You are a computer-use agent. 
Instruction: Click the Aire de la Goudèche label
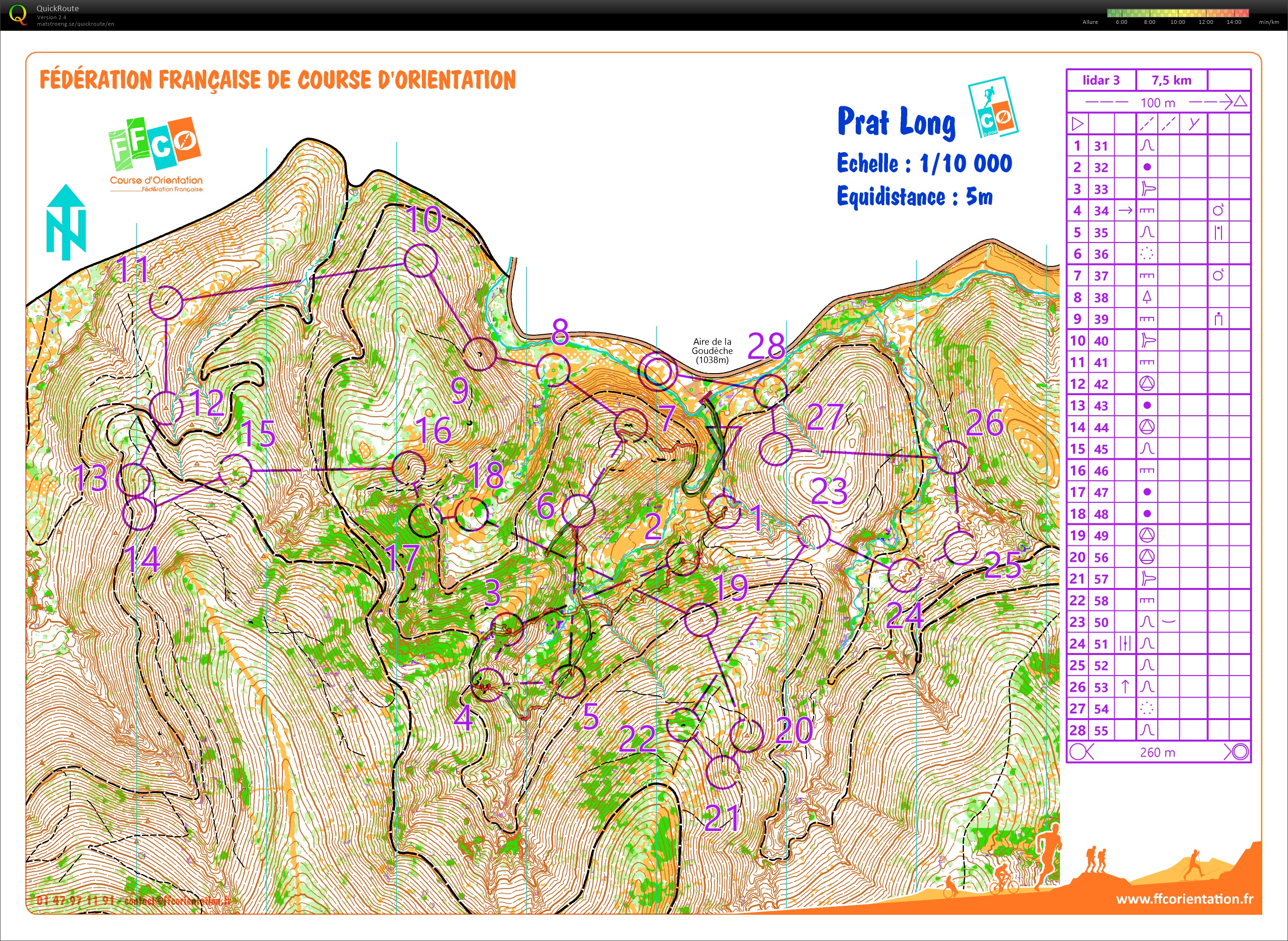712,351
